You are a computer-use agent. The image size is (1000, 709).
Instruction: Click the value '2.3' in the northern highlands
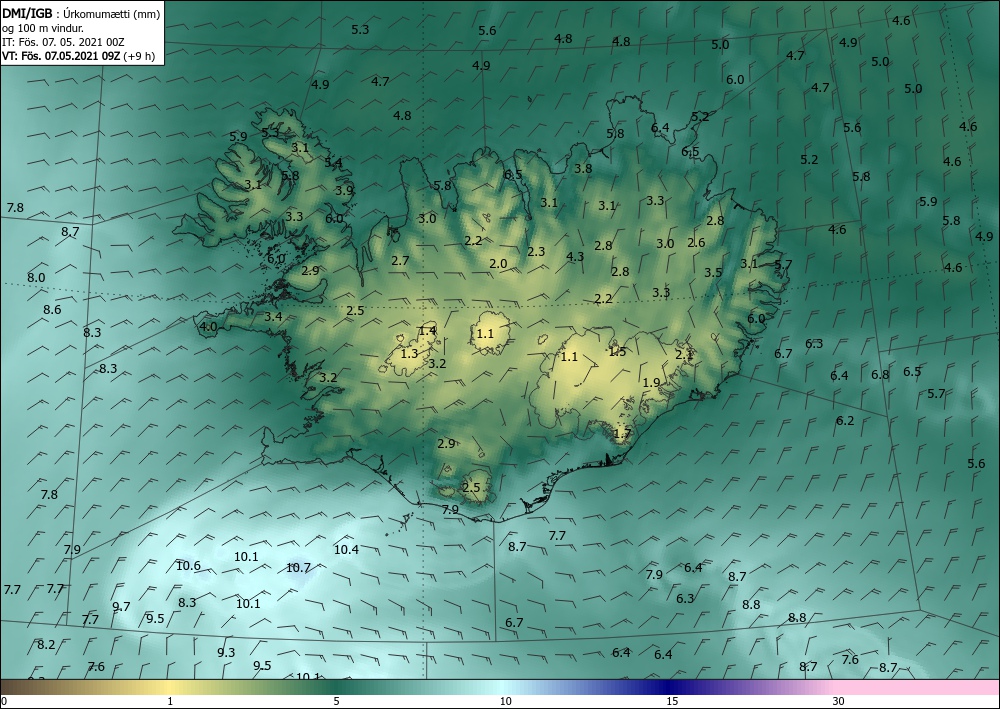pyautogui.click(x=536, y=252)
